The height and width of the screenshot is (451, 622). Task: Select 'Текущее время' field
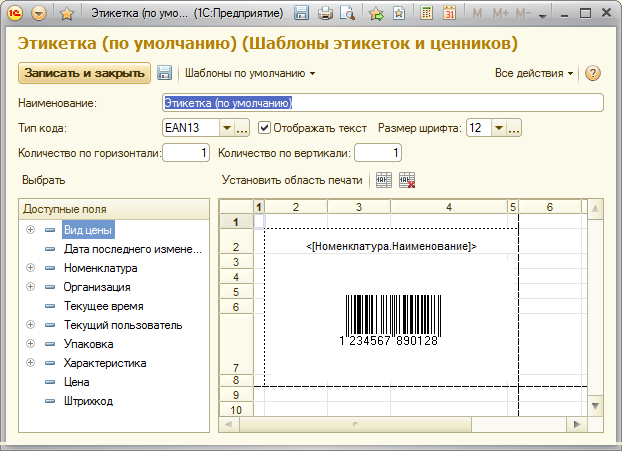pyautogui.click(x=104, y=306)
